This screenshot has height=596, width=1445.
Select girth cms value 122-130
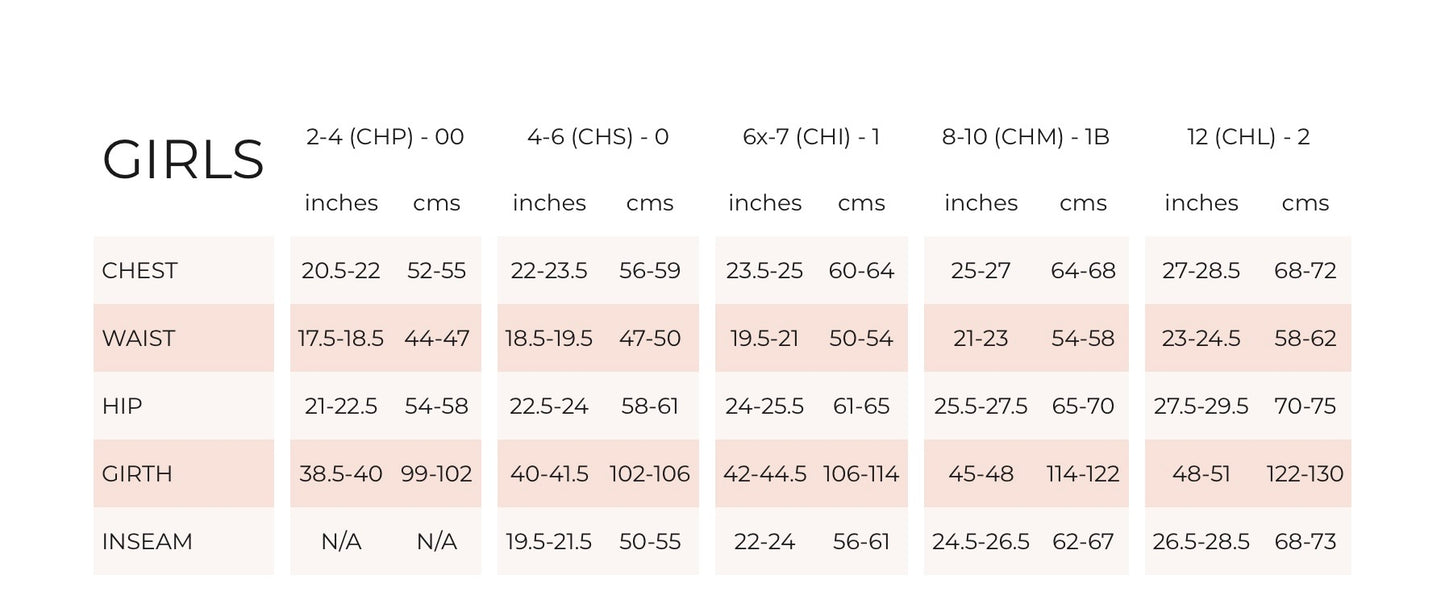pyautogui.click(x=1305, y=474)
